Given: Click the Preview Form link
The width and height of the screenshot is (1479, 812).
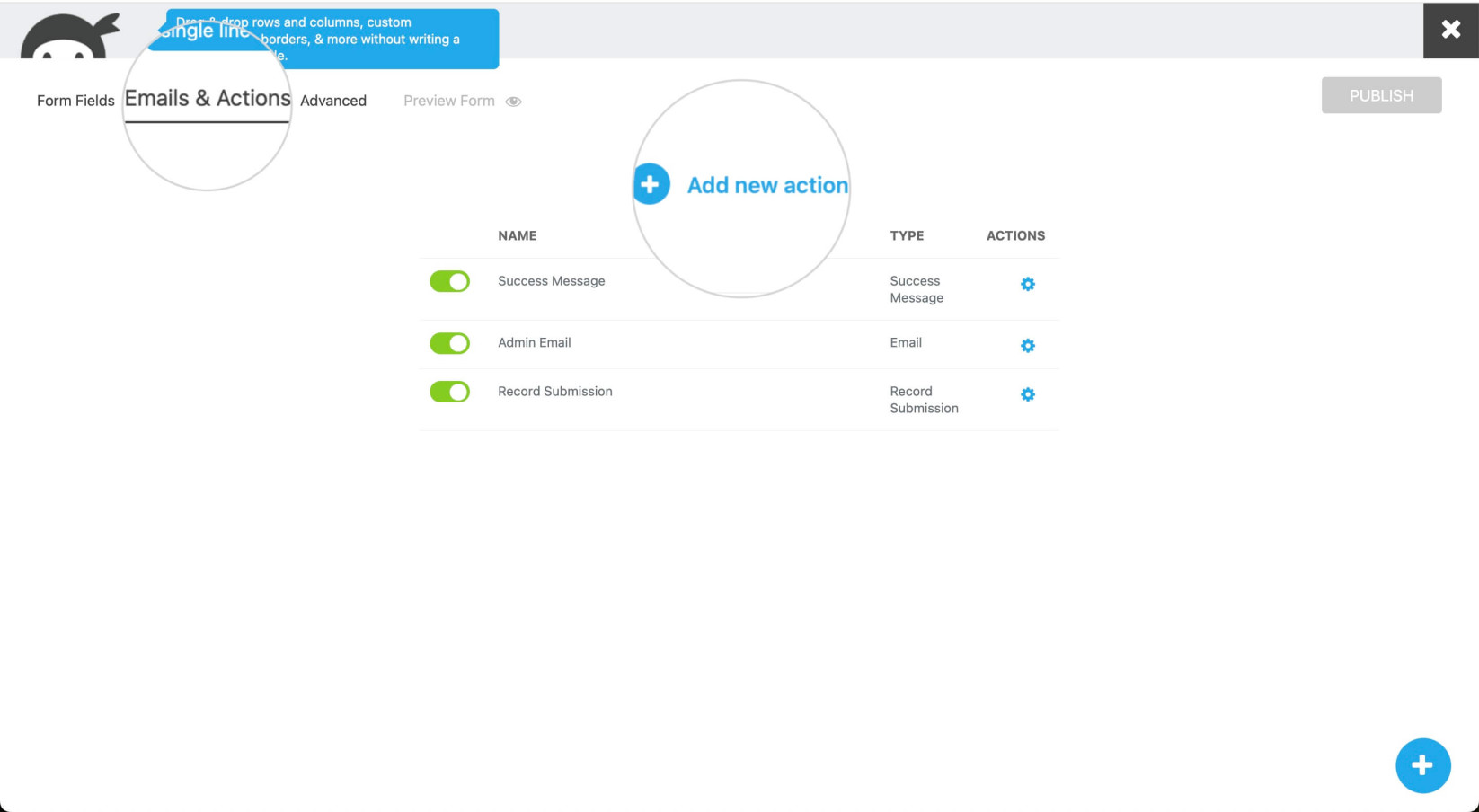Looking at the screenshot, I should [449, 101].
